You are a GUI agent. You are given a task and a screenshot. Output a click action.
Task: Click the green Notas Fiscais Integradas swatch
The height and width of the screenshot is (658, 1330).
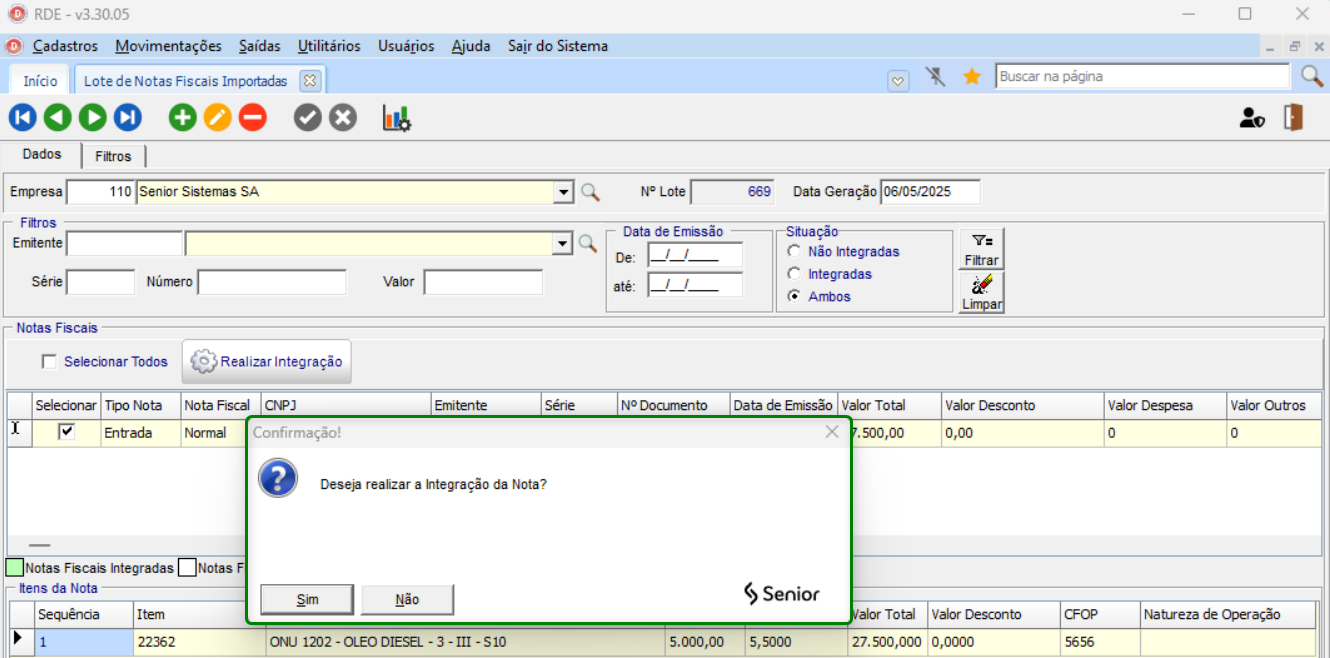(x=15, y=568)
